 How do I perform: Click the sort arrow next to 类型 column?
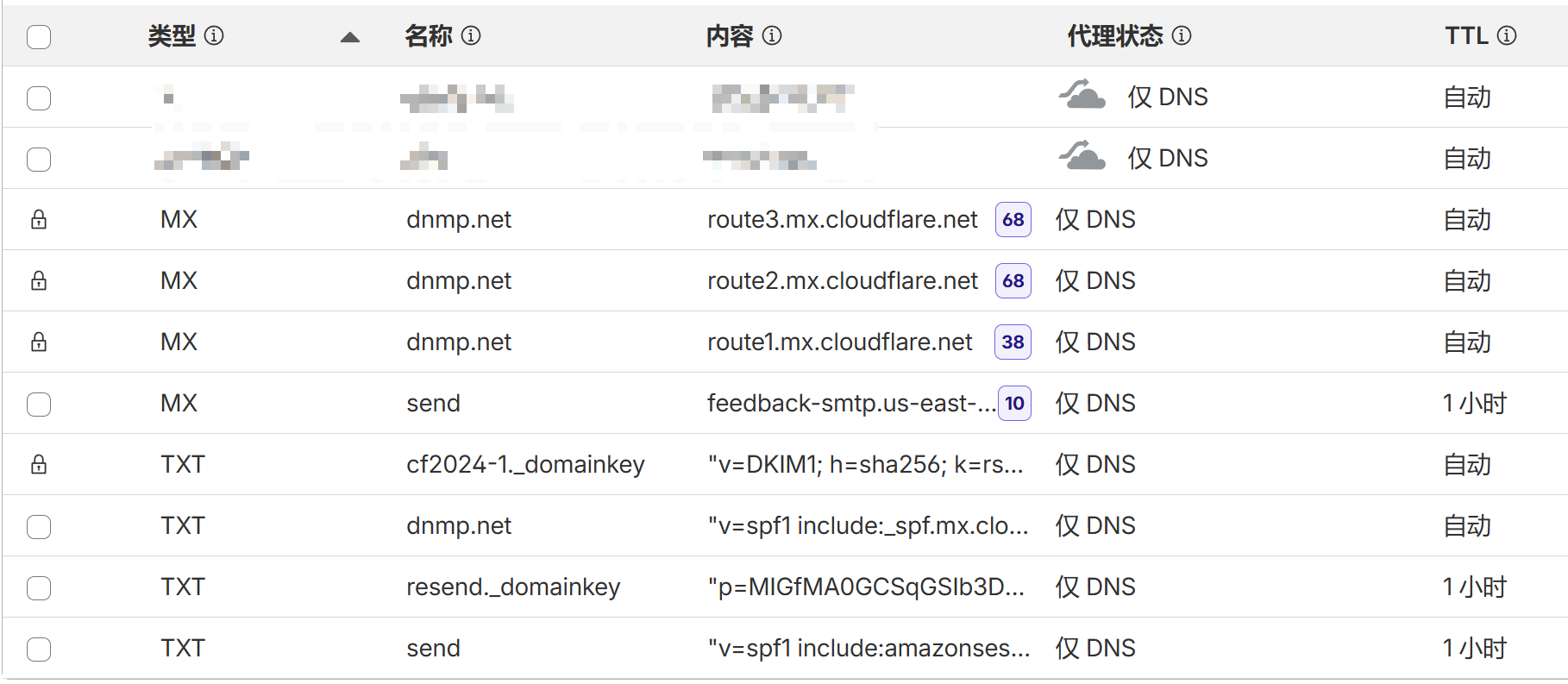(x=349, y=37)
